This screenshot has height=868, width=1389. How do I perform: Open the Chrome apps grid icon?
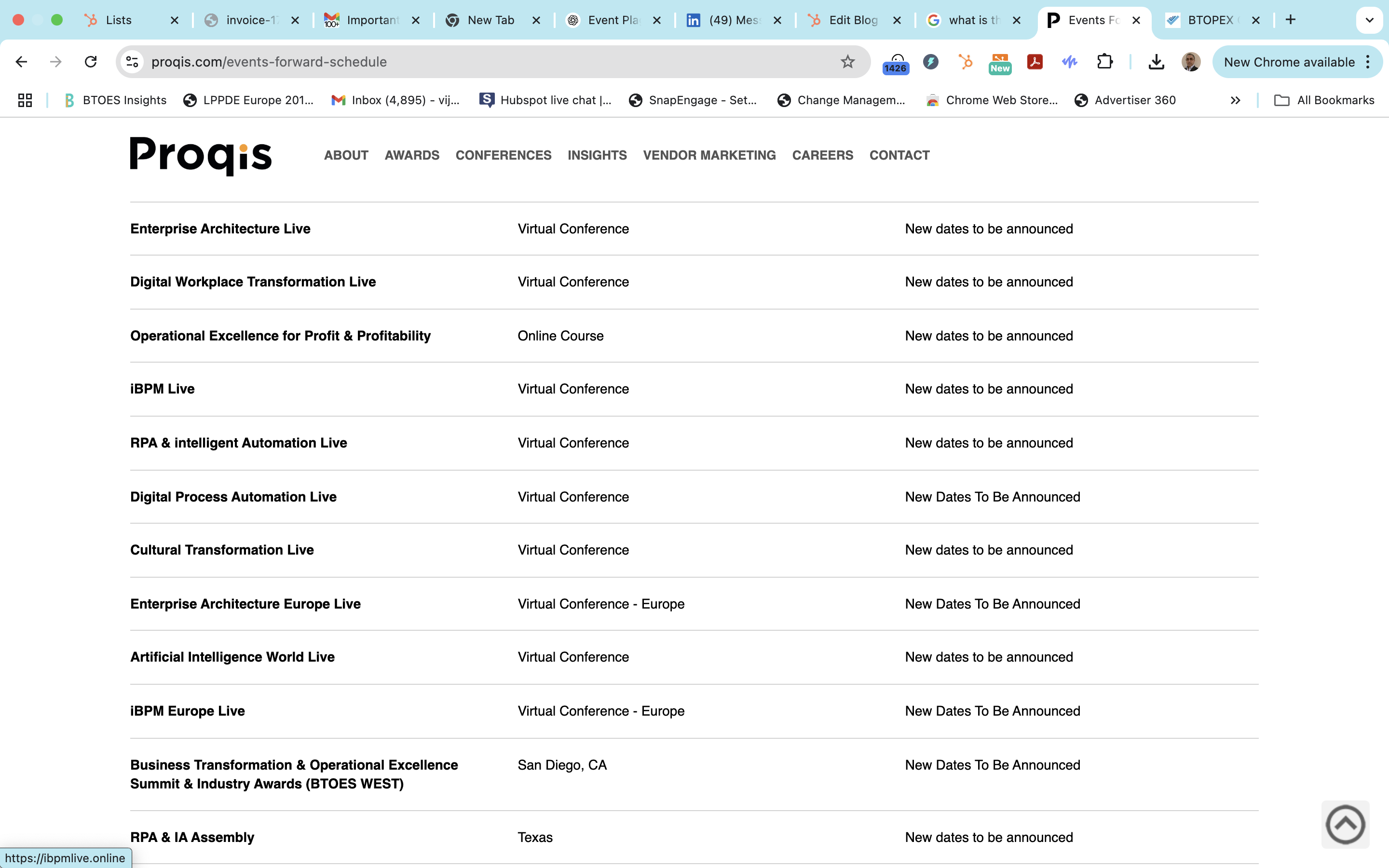coord(25,100)
